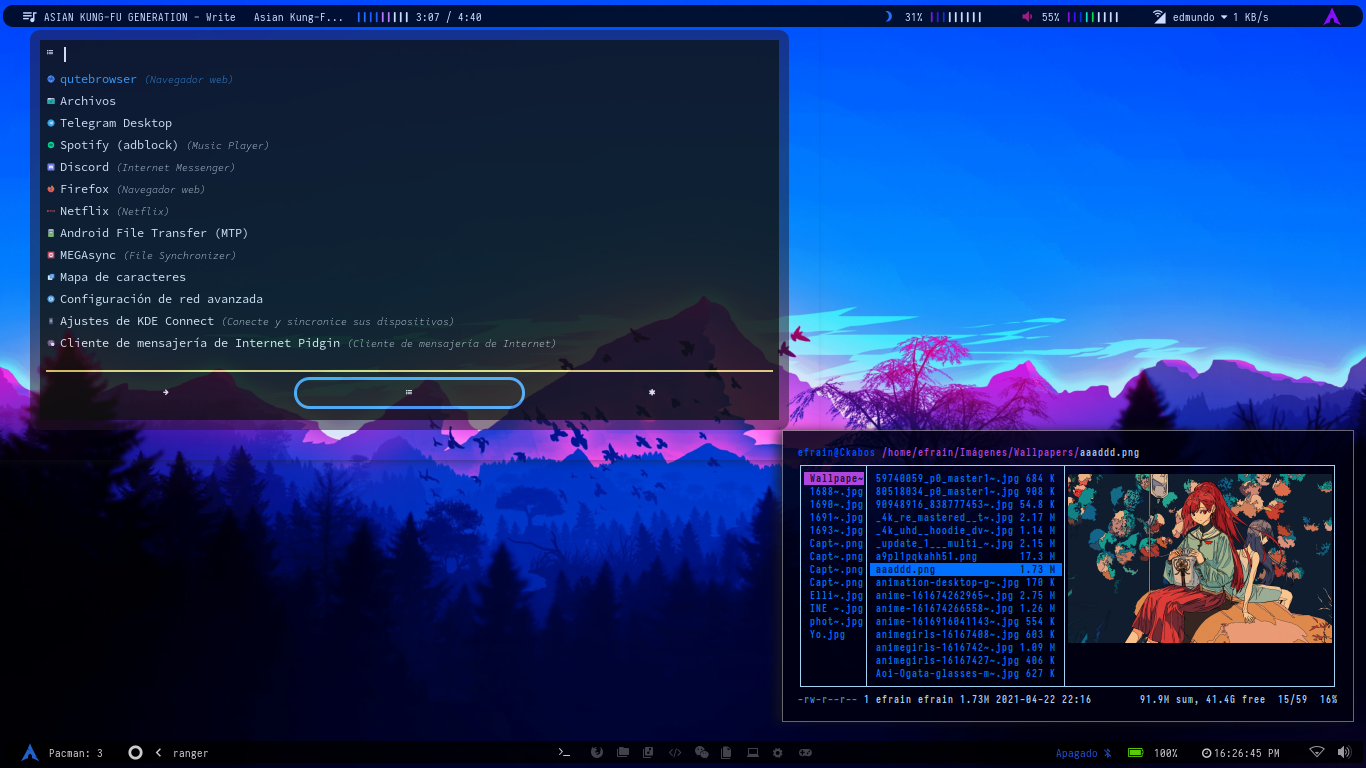This screenshot has width=1366, height=768.
Task: Click the Archivos file manager icon
Action: pyautogui.click(x=51, y=101)
